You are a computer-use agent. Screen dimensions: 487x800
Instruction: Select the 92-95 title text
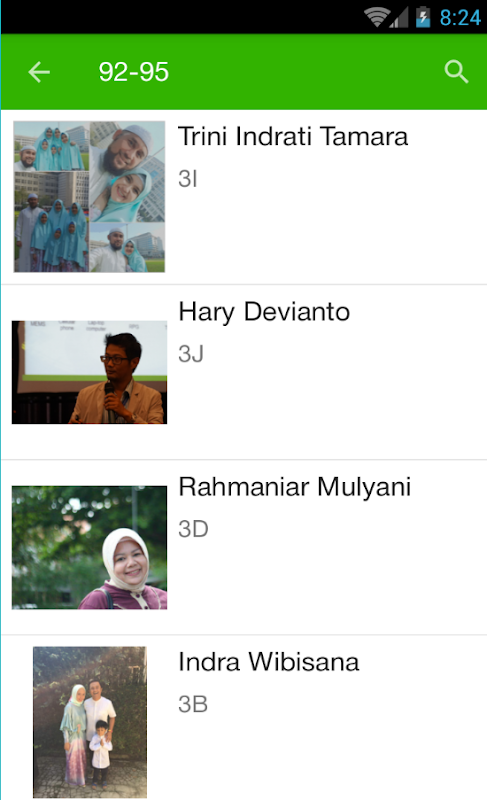pos(134,72)
